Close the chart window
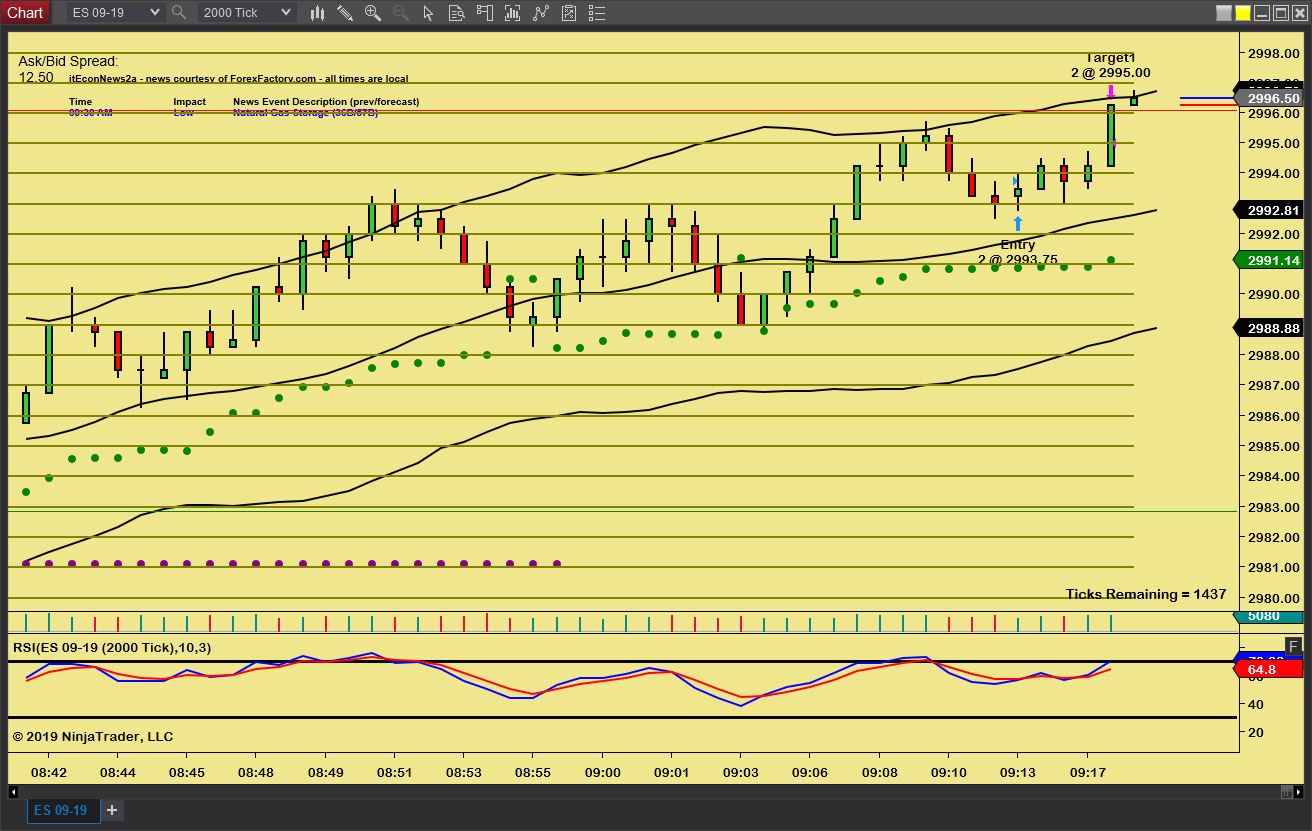 (1298, 13)
